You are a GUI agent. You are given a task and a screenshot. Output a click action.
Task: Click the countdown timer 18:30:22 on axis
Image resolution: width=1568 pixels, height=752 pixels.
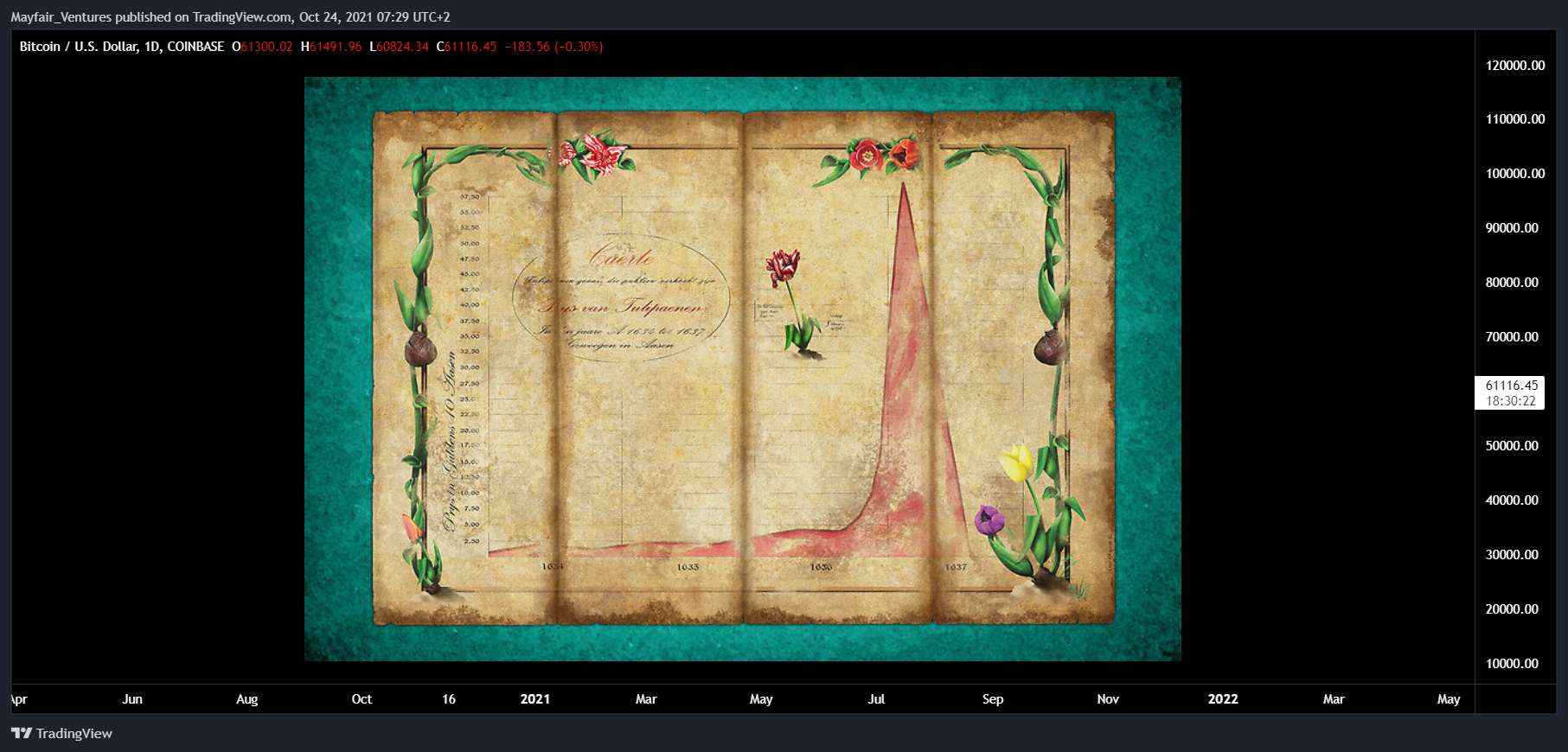click(1511, 401)
